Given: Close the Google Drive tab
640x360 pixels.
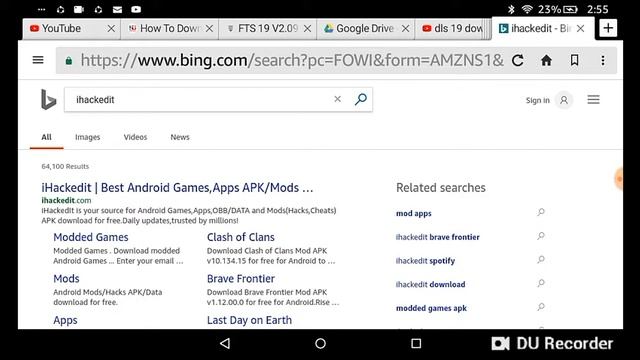Looking at the screenshot, I should 405,29.
